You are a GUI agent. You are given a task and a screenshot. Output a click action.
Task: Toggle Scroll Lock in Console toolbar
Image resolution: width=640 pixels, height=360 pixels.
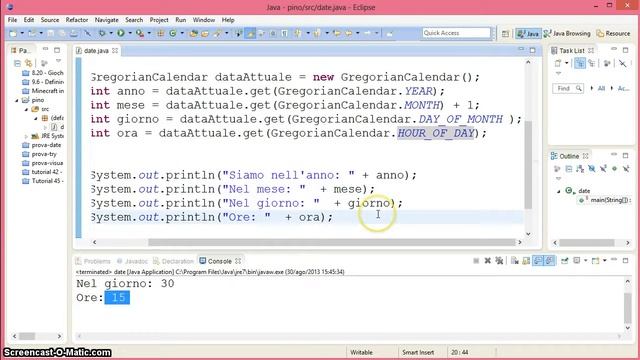point(526,260)
